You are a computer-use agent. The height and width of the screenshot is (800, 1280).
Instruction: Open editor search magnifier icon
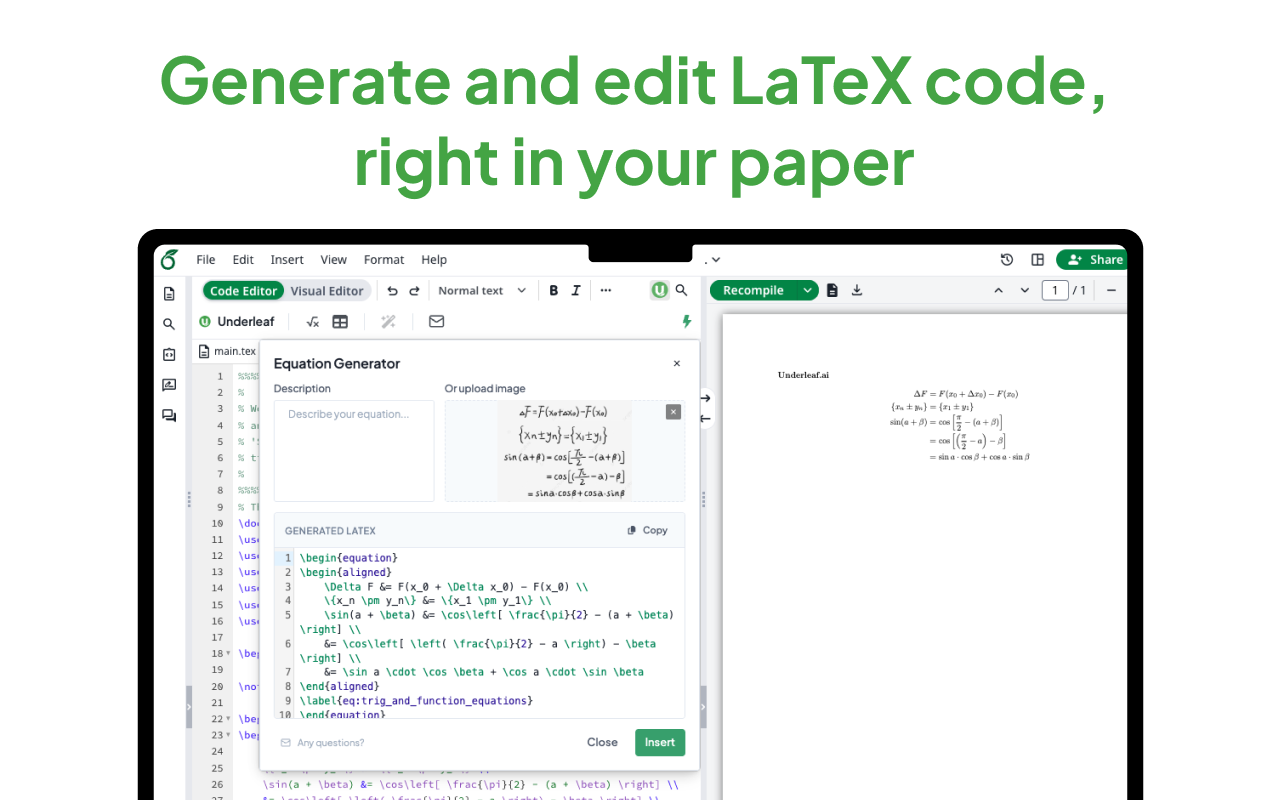coord(681,290)
